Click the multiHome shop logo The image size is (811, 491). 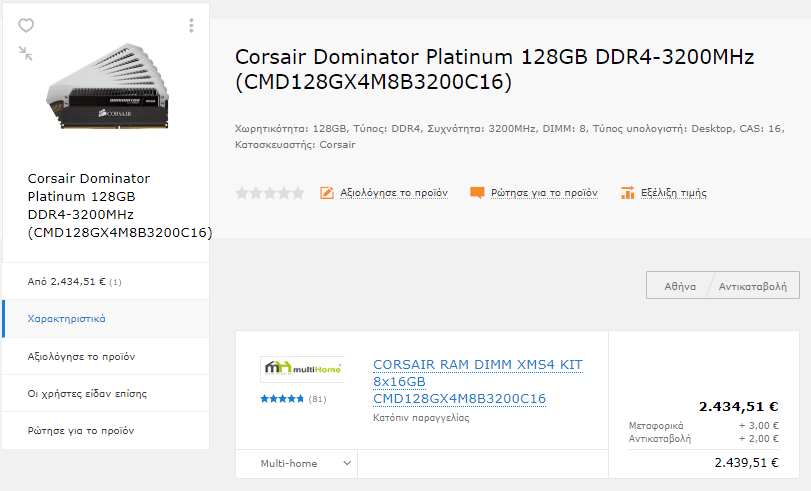(x=303, y=369)
